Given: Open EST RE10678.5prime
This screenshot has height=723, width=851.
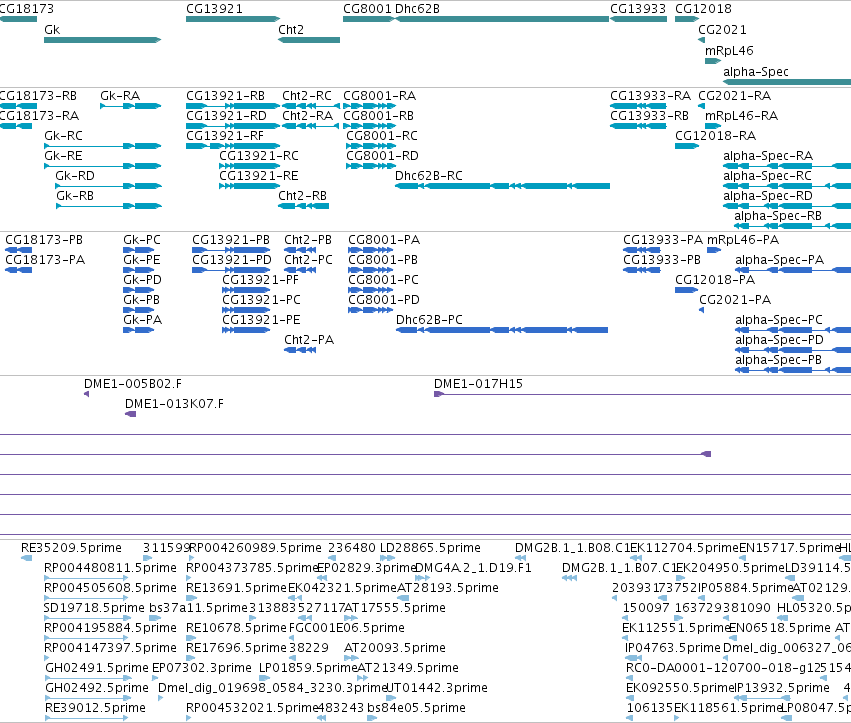Looking at the screenshot, I should (236, 628).
